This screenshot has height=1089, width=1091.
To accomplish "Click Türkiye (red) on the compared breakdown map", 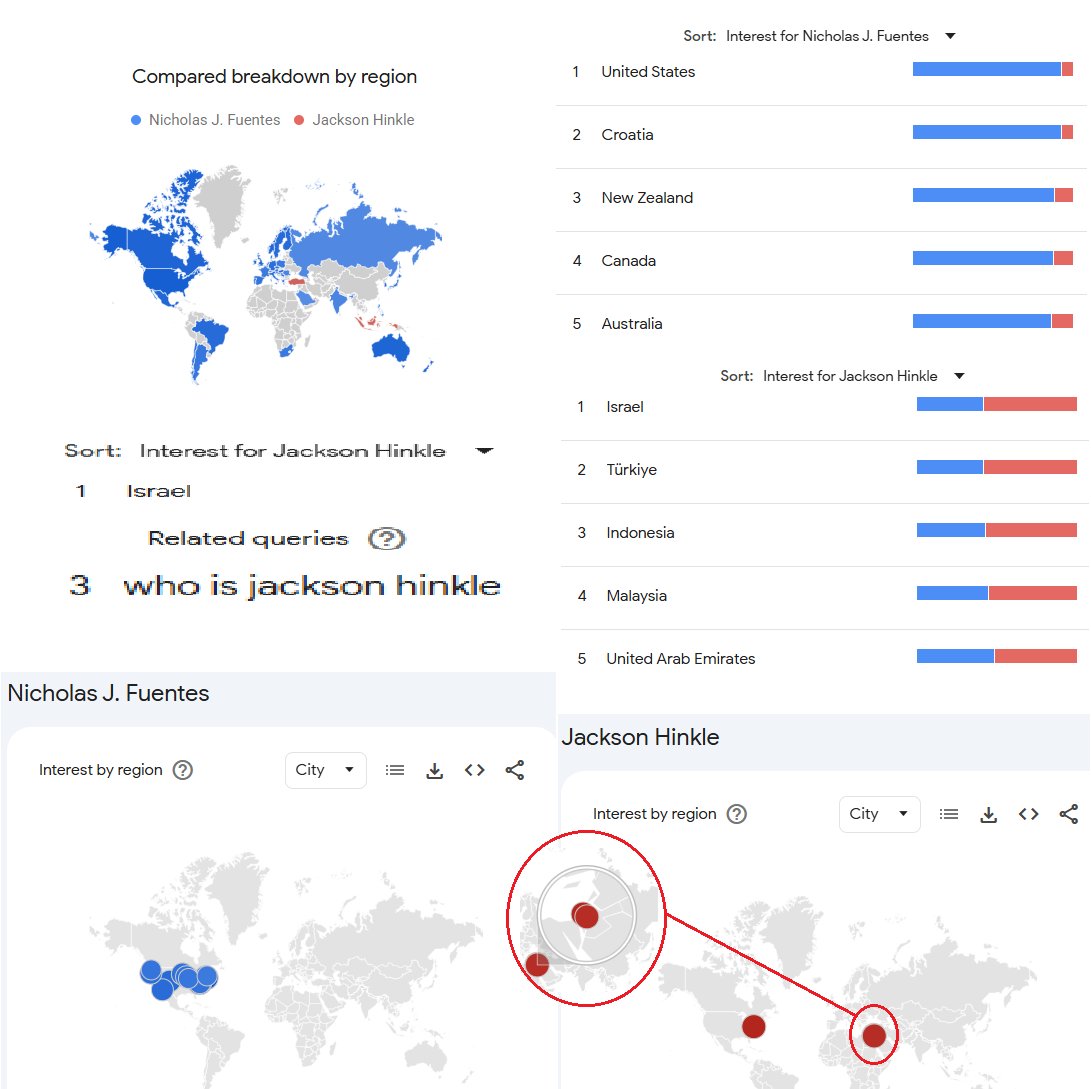I will (x=296, y=282).
